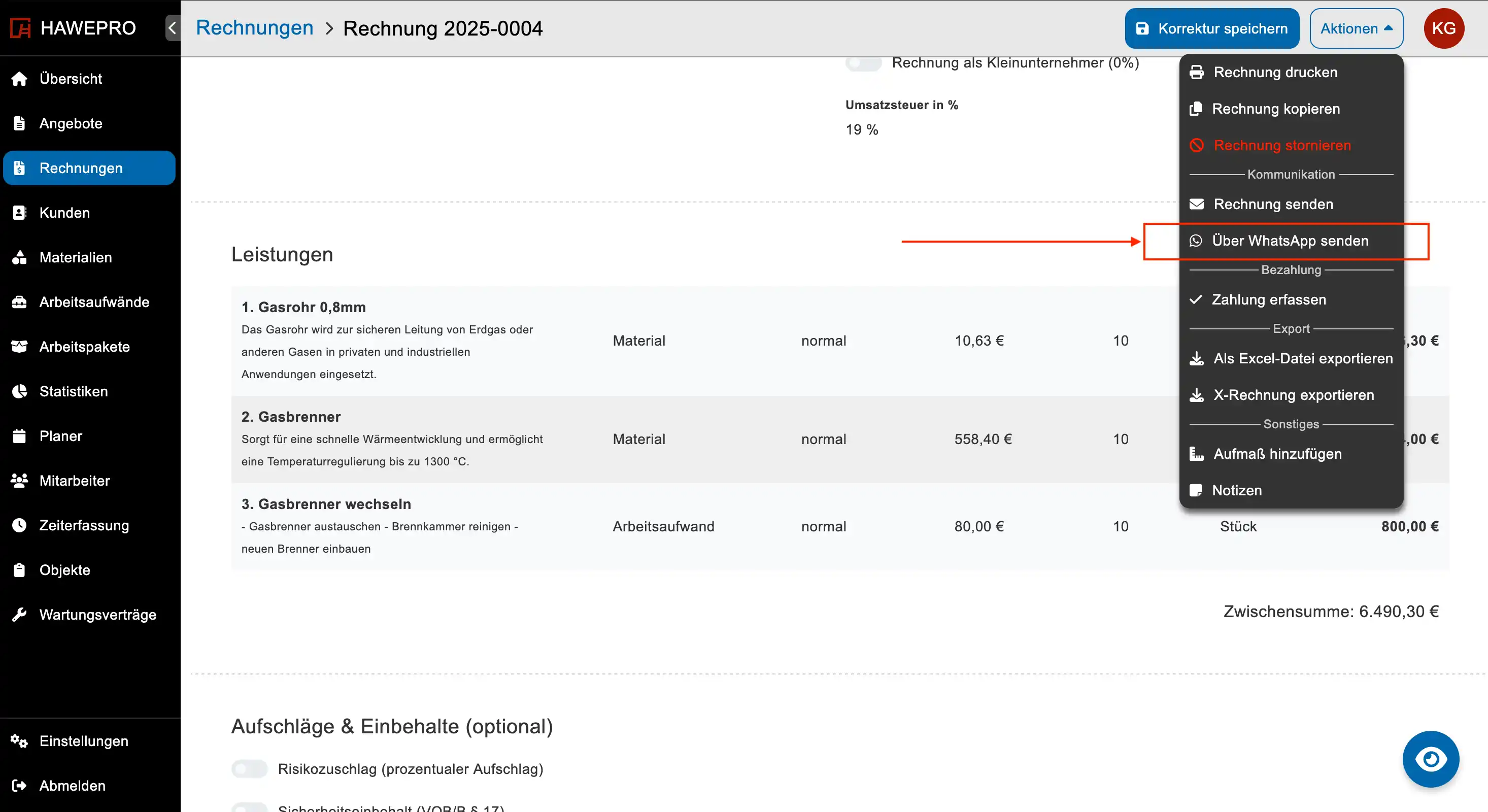
Task: Toggle the Aktionen dropdown
Action: tap(1356, 28)
